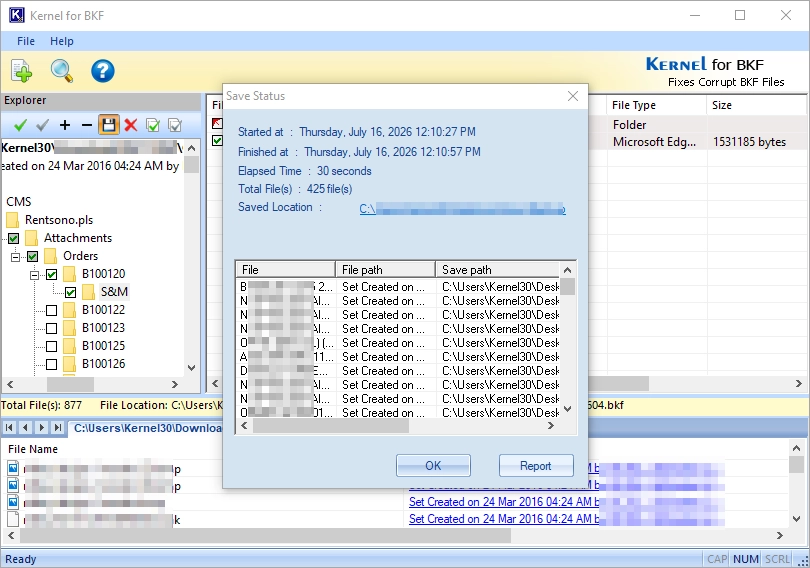Toggle the B100120 folder checkbox

click(52, 275)
